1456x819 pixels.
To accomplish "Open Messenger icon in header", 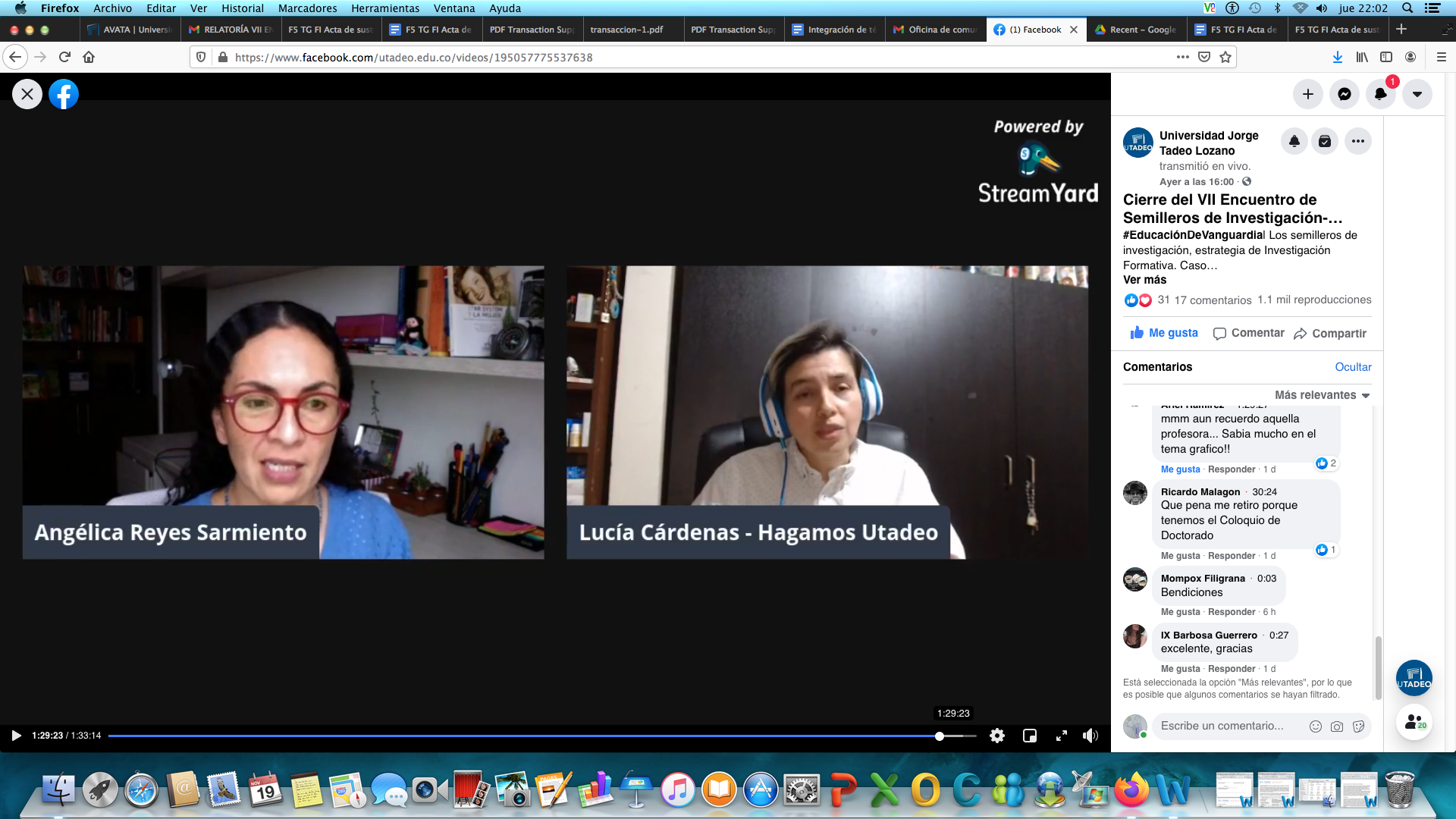I will [x=1345, y=94].
